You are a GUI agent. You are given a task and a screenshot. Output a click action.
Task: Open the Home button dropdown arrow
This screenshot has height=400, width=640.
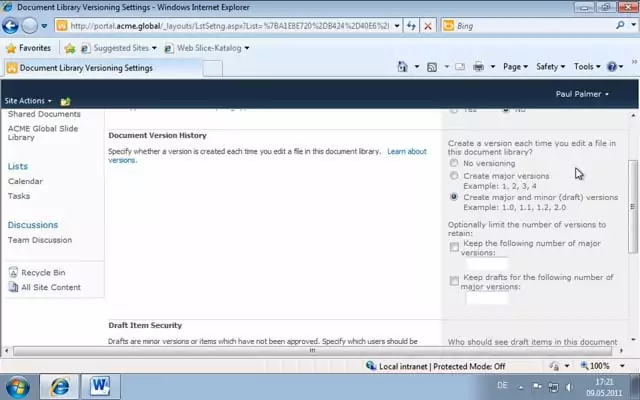pyautogui.click(x=417, y=67)
